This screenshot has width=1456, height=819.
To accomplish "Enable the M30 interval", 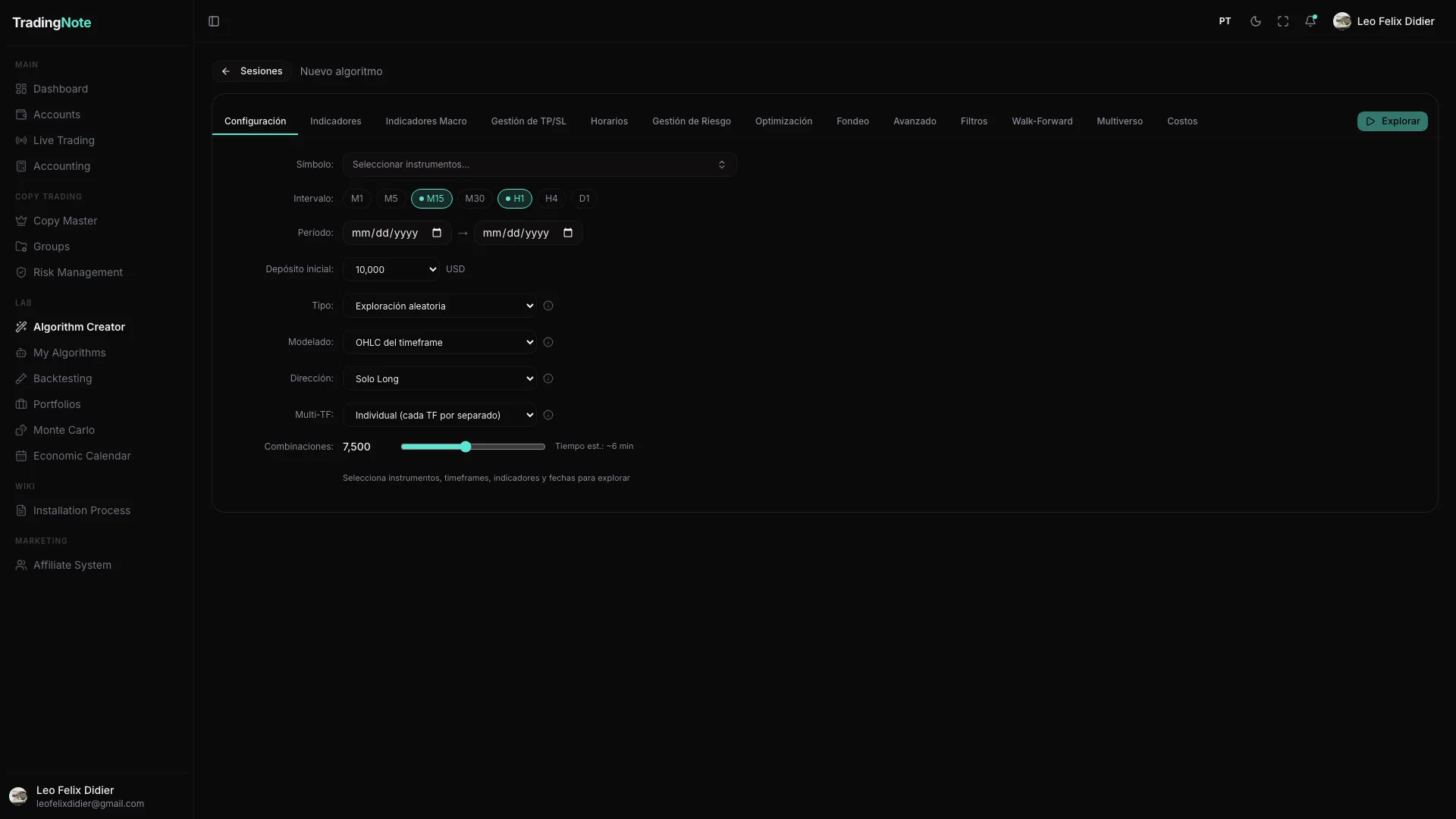I will (475, 199).
